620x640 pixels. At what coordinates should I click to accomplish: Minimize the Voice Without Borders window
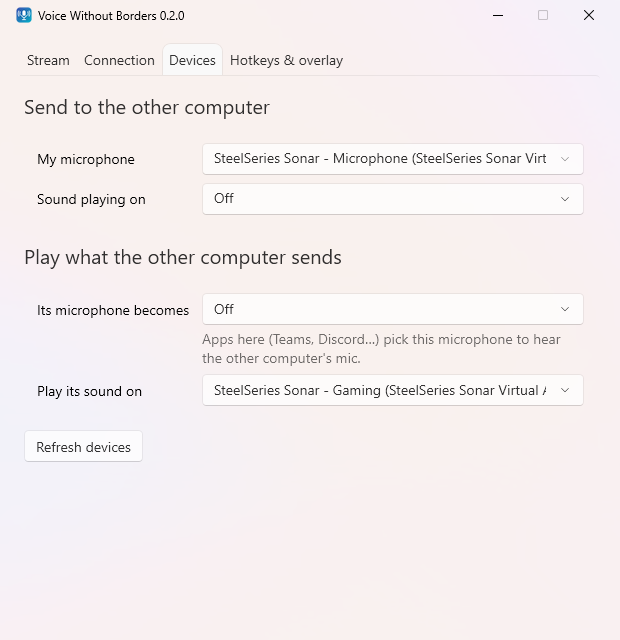[498, 16]
